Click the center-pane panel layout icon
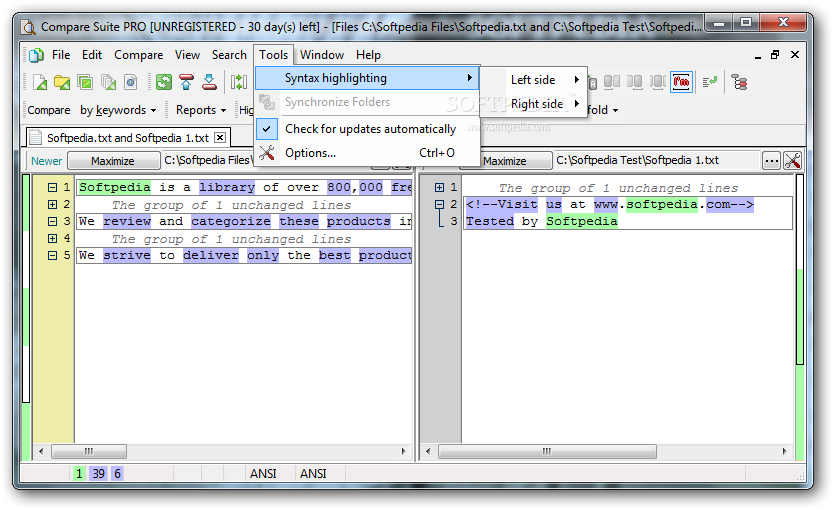The image size is (834, 510). click(x=657, y=82)
